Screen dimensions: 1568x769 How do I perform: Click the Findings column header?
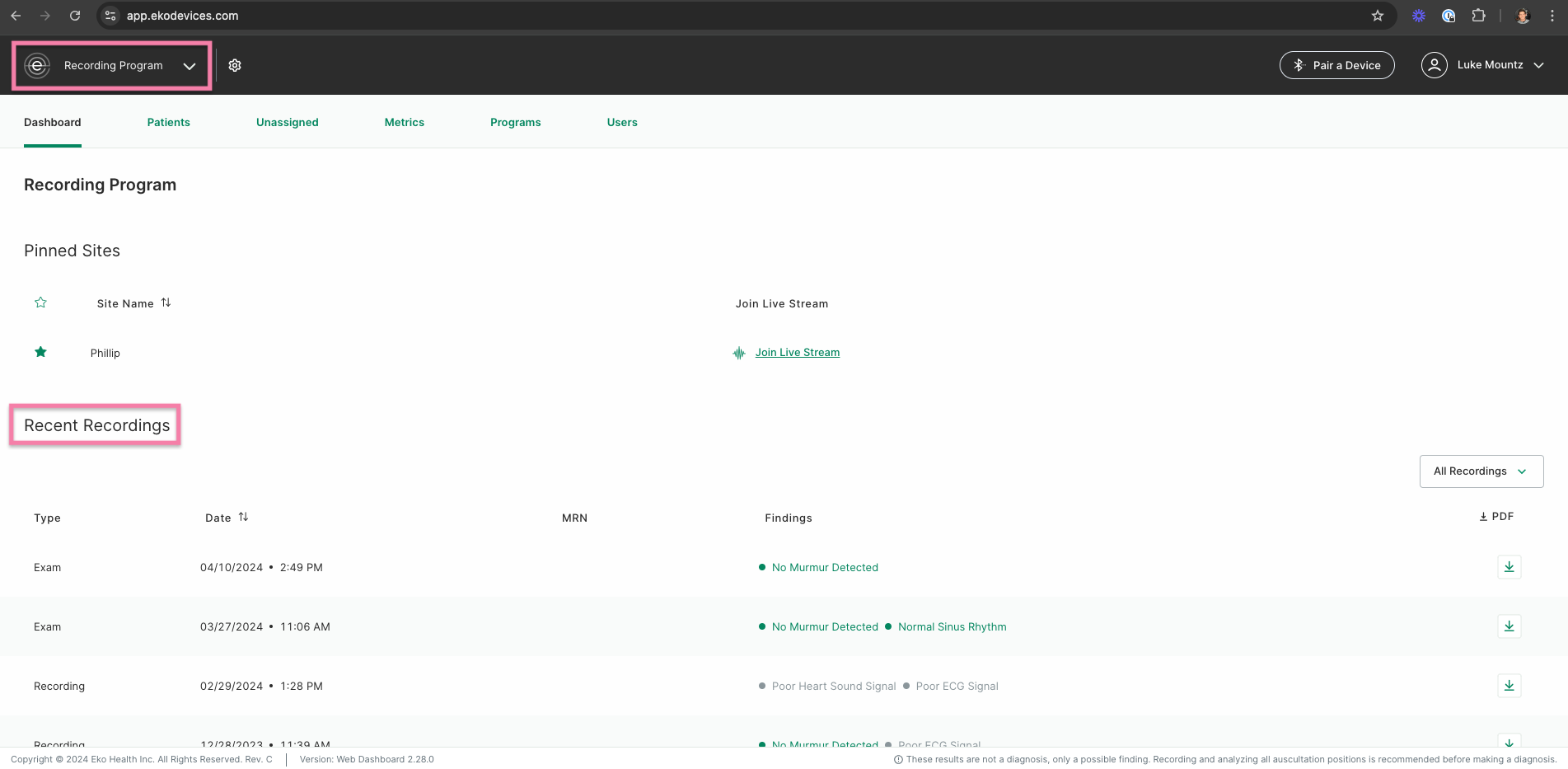[789, 518]
